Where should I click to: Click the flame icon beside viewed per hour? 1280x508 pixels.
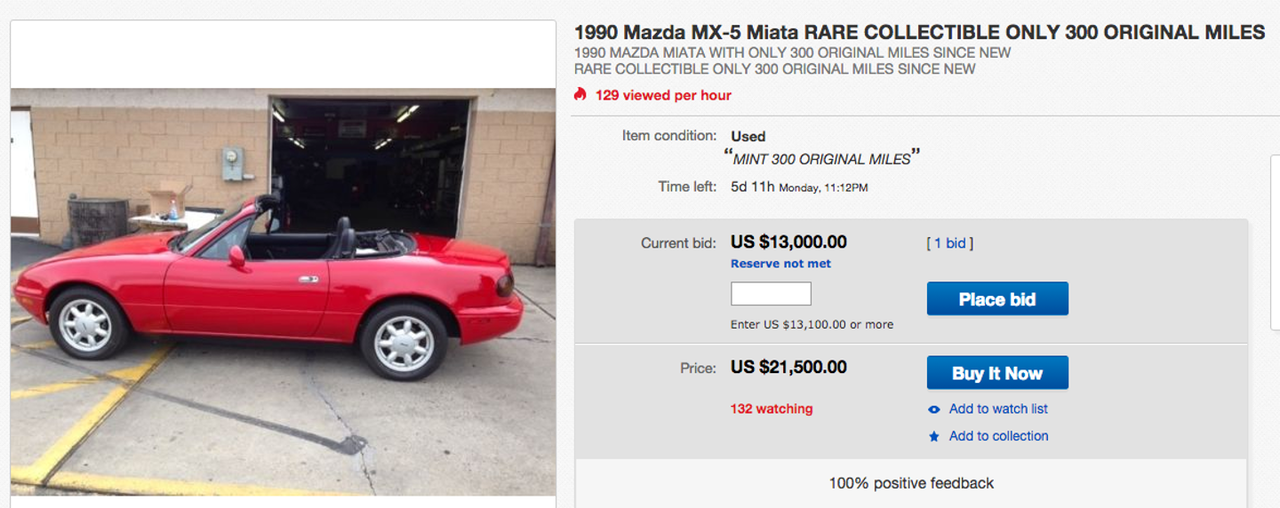click(x=581, y=95)
